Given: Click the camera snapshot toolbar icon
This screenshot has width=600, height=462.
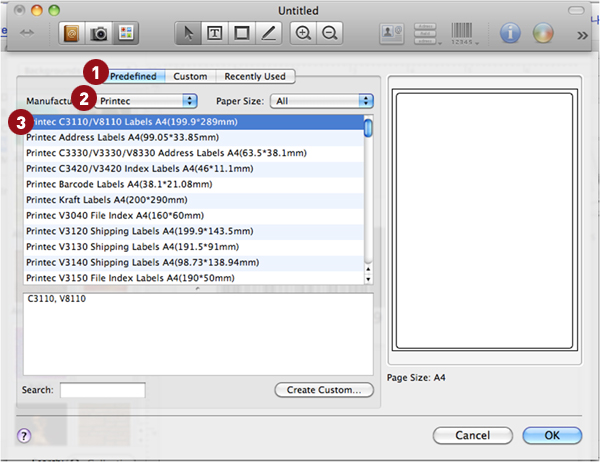Looking at the screenshot, I should click(x=99, y=34).
